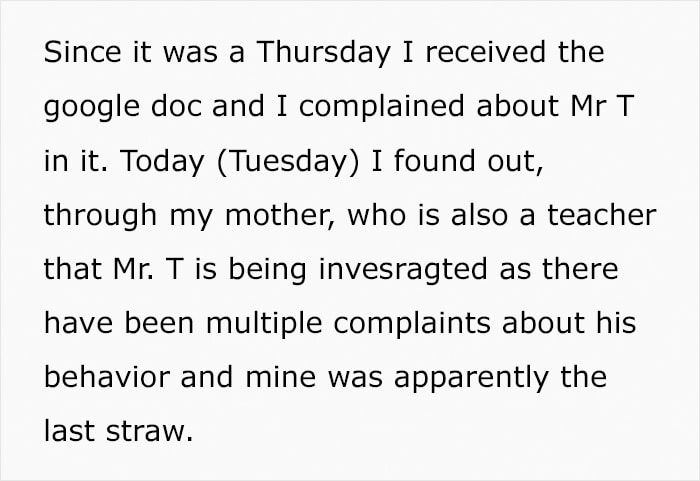This screenshot has height=481, width=700.
Task: Click the word "through" in the paragraph
Action: coord(100,217)
